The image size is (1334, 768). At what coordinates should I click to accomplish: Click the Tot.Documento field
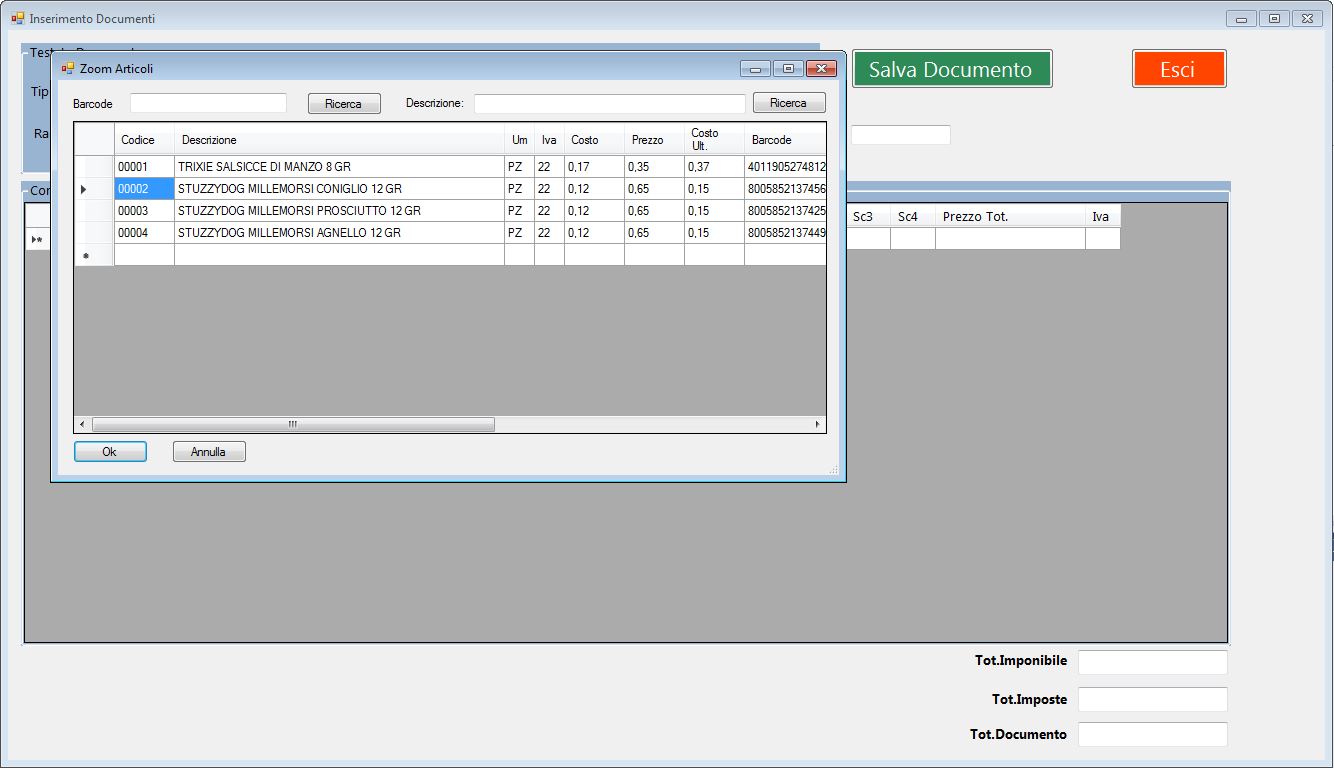pos(1152,734)
